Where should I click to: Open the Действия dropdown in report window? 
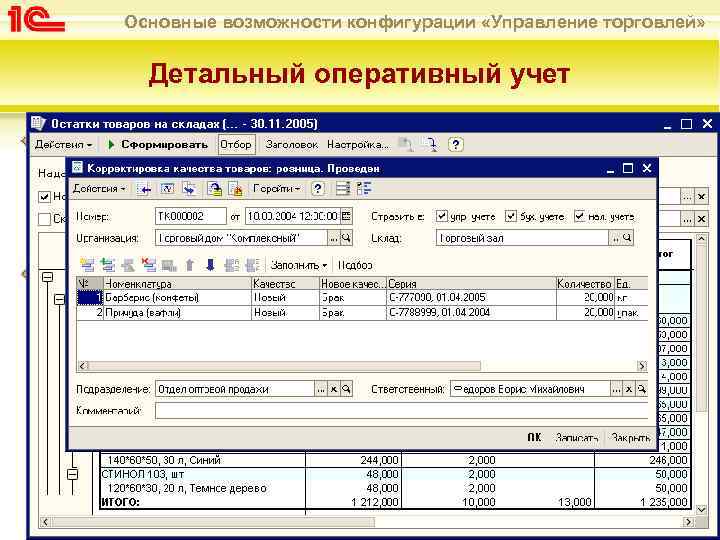(64, 145)
